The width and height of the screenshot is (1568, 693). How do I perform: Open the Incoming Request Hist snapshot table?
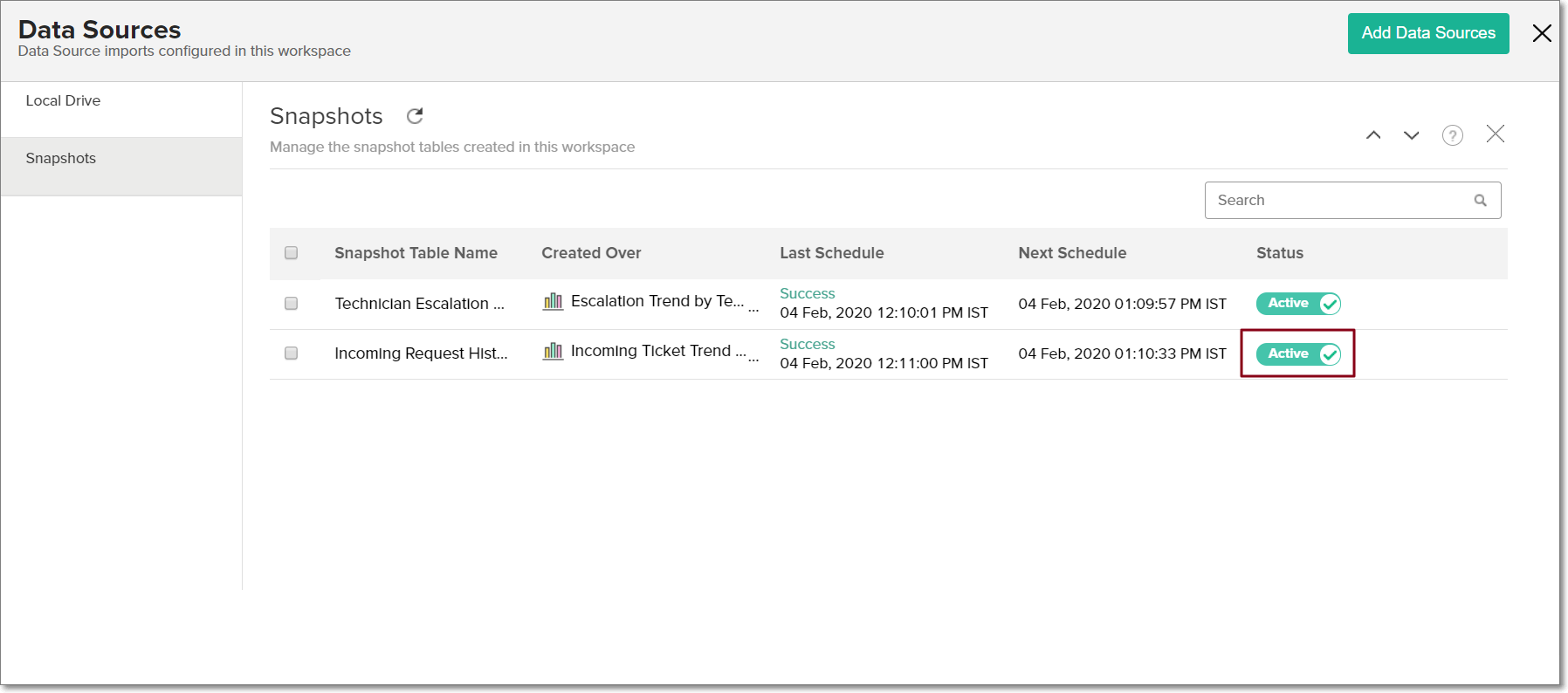tap(421, 353)
